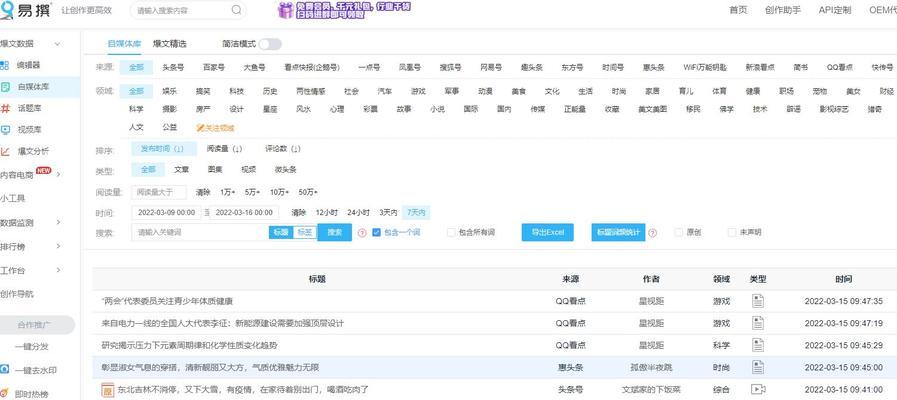897x400 pixels.
Task: Uncheck the 包含一个词 checkbox
Action: (x=376, y=232)
